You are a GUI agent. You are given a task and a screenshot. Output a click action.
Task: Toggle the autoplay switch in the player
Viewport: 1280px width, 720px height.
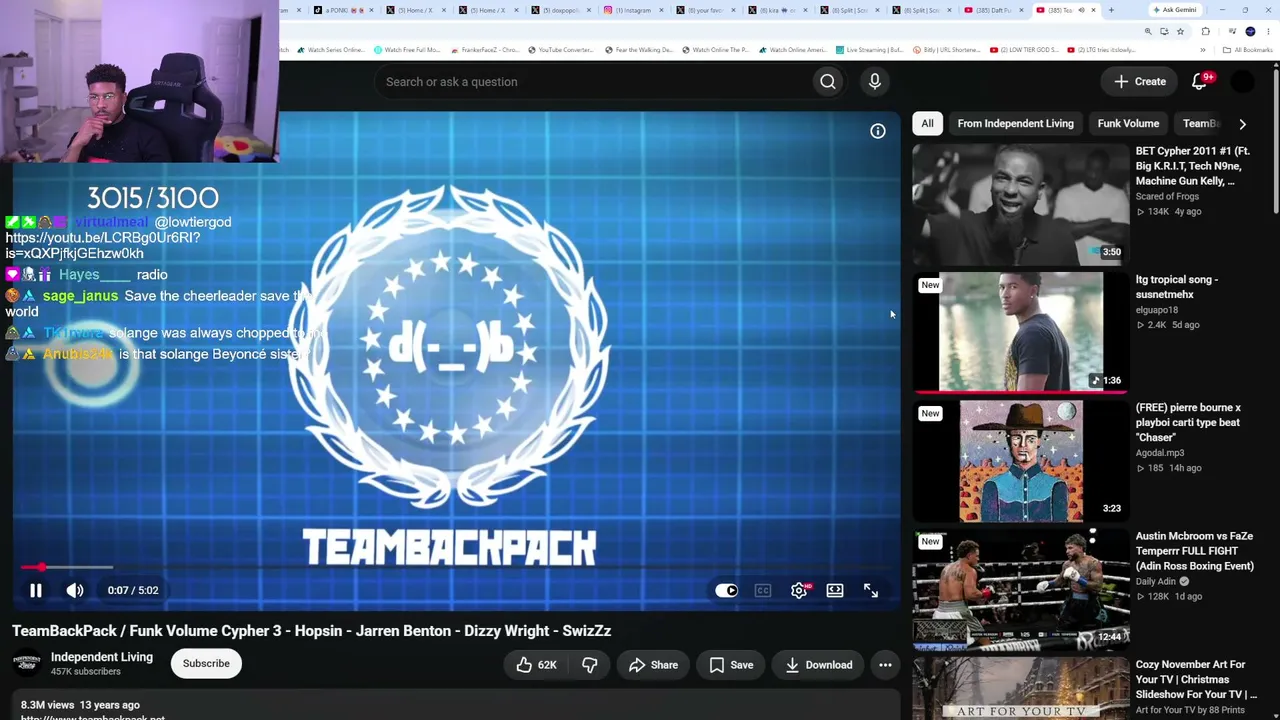[x=726, y=590]
